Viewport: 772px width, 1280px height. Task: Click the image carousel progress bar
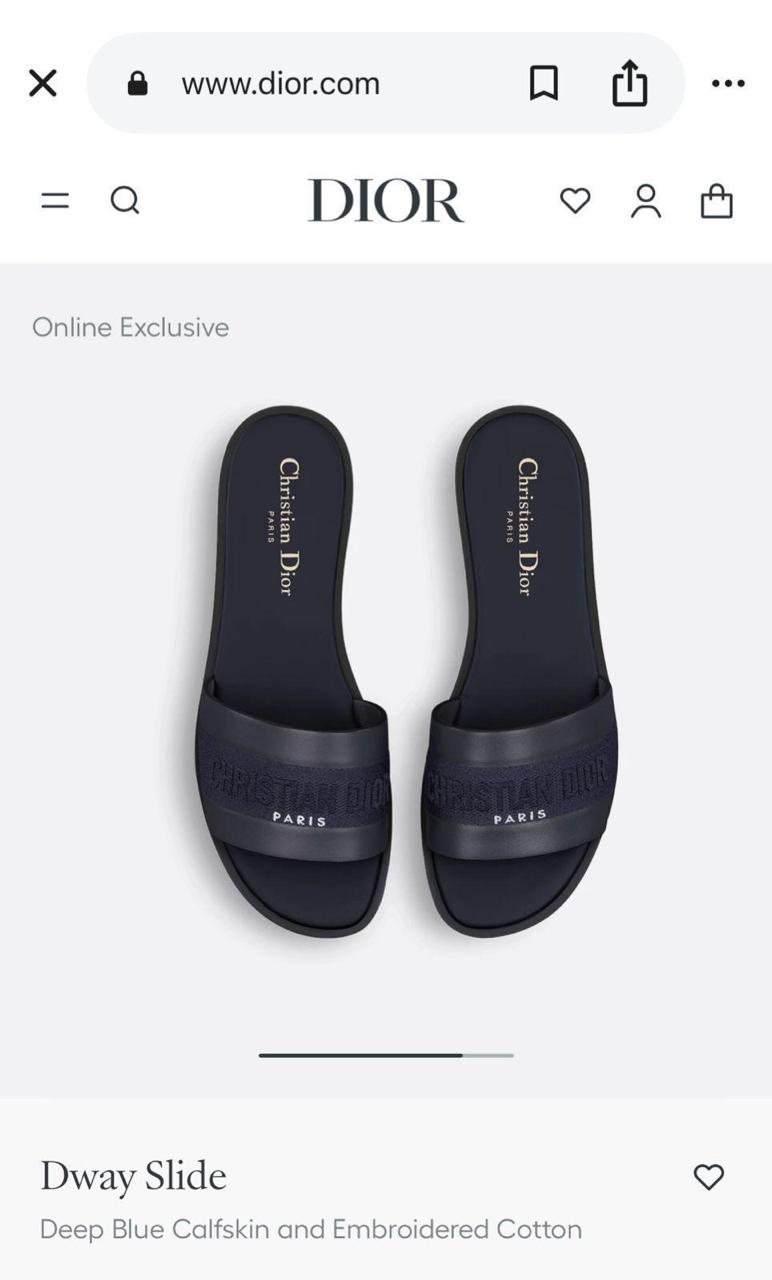pos(386,1055)
